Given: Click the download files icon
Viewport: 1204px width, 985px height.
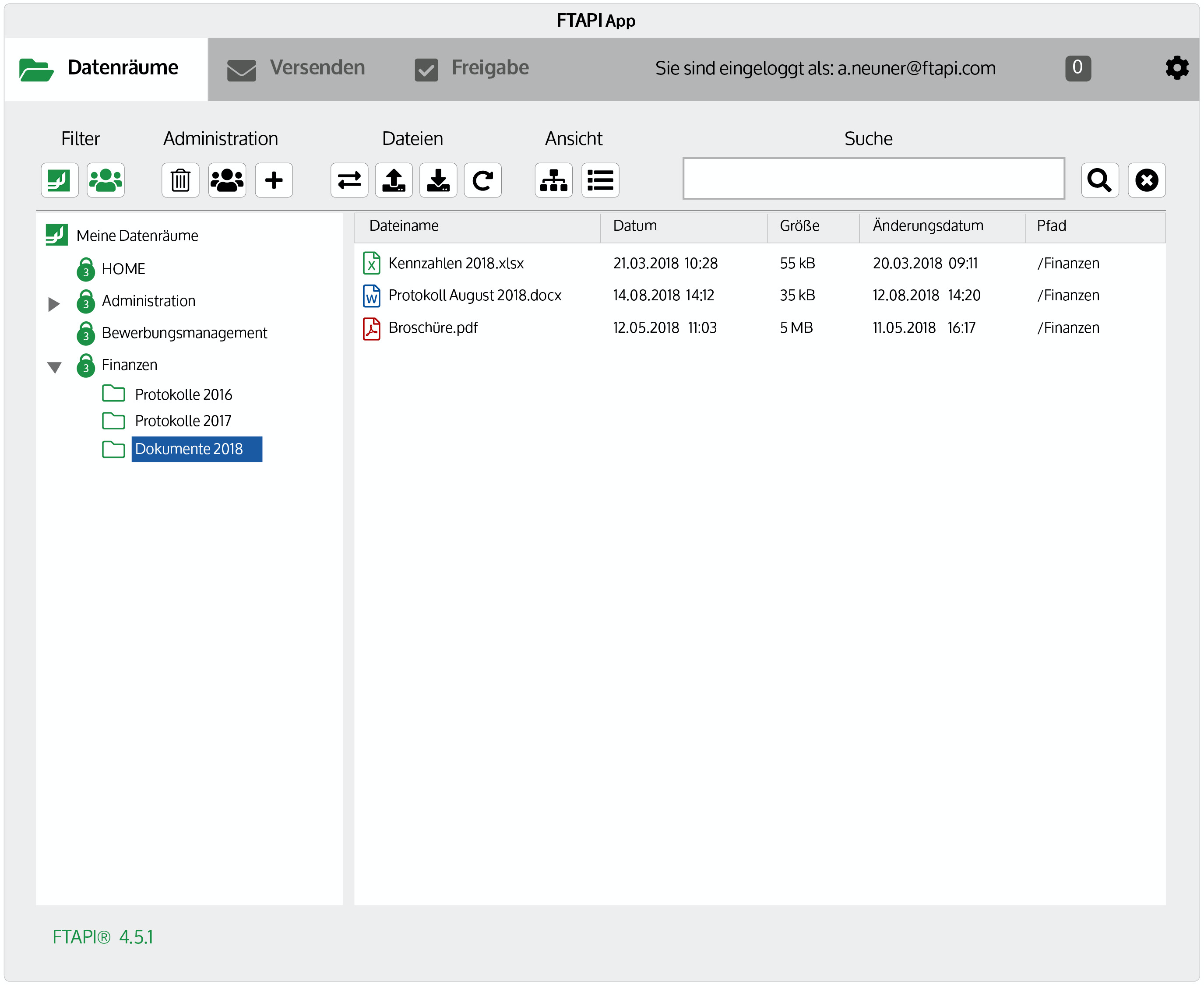Looking at the screenshot, I should (x=438, y=180).
